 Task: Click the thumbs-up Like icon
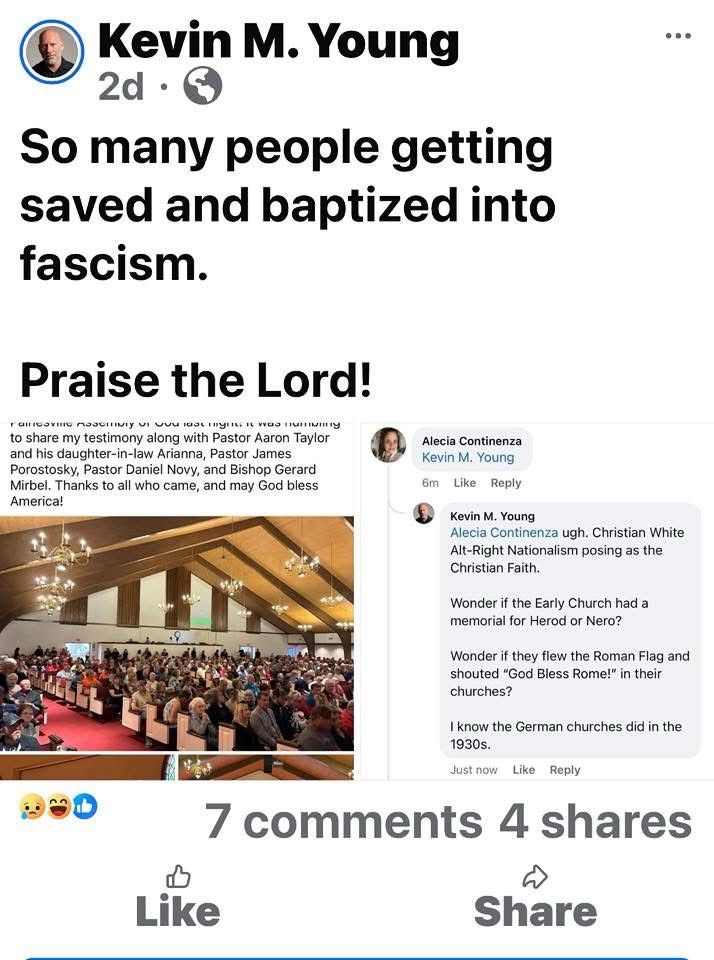point(178,877)
